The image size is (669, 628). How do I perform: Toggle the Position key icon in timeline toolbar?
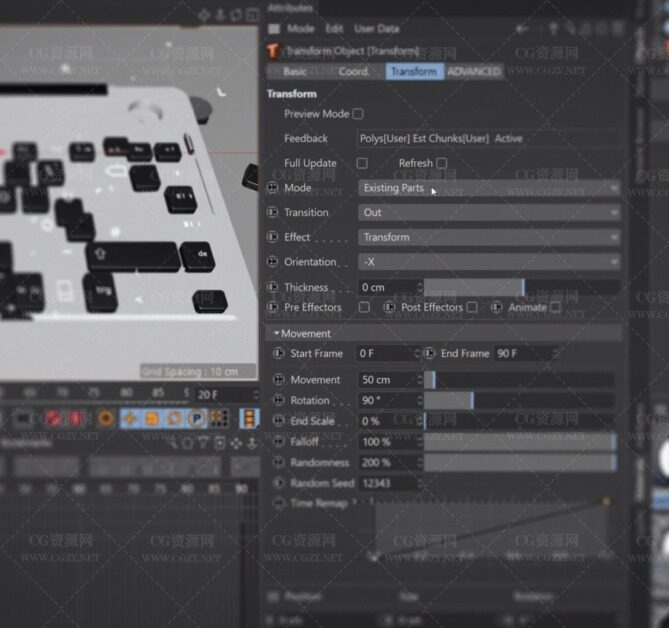[x=130, y=418]
